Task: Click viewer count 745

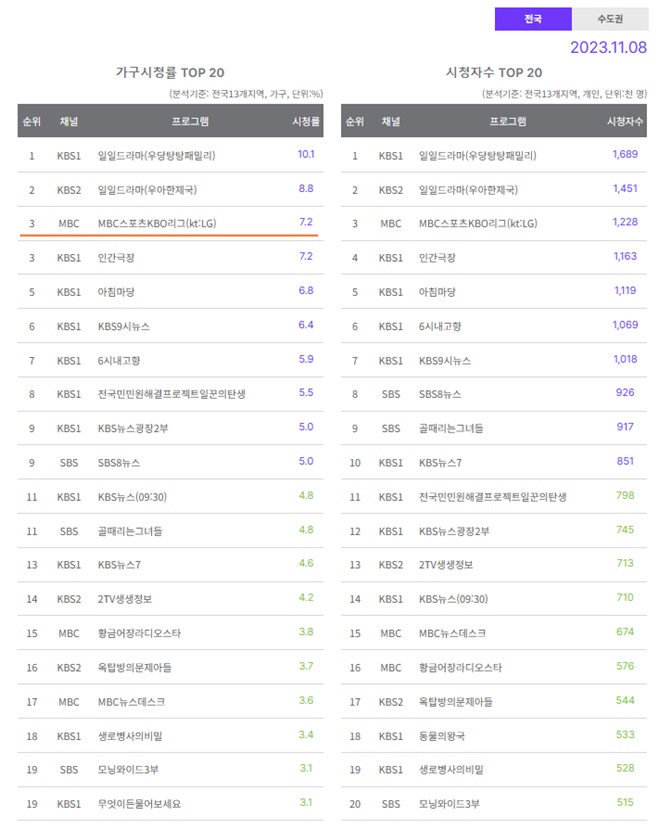Action: (x=625, y=530)
